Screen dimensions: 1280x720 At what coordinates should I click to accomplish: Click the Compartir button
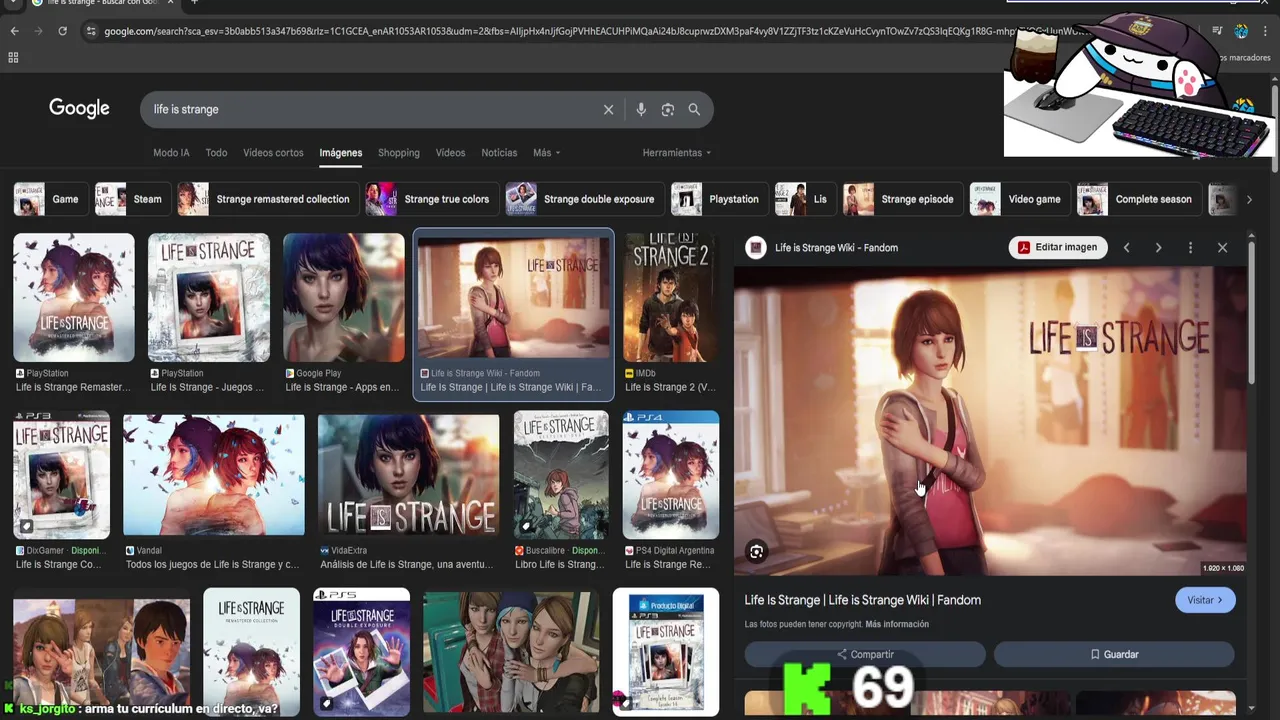[x=865, y=654]
